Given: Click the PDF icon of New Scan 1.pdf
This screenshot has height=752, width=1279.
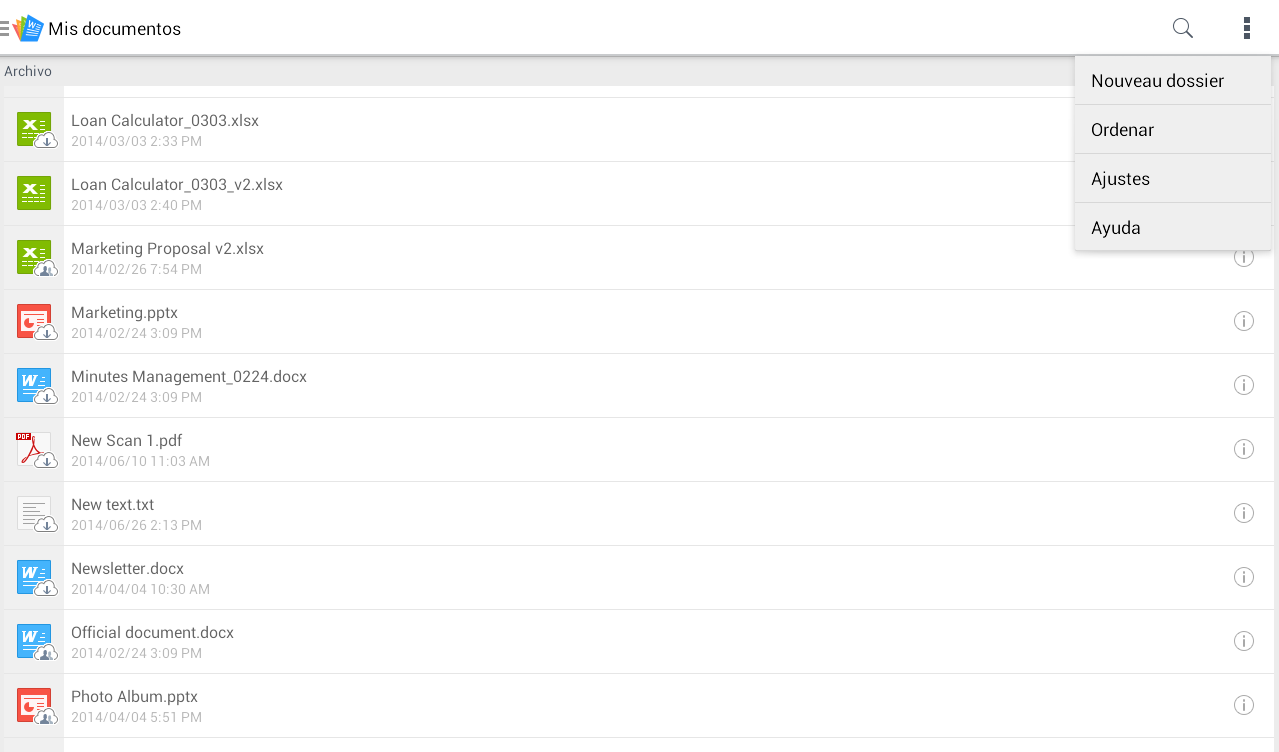Looking at the screenshot, I should (x=34, y=450).
